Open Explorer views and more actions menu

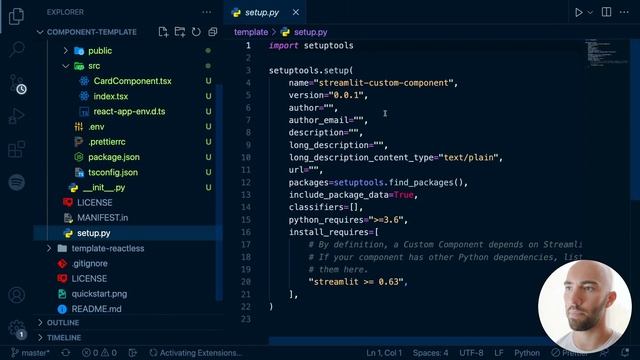coord(207,12)
